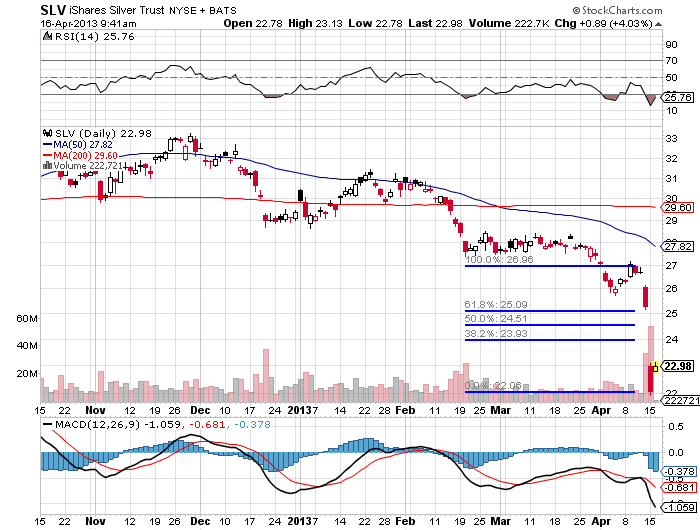Click the High 23.13 value
Screen dimensions: 700x530
coord(315,23)
